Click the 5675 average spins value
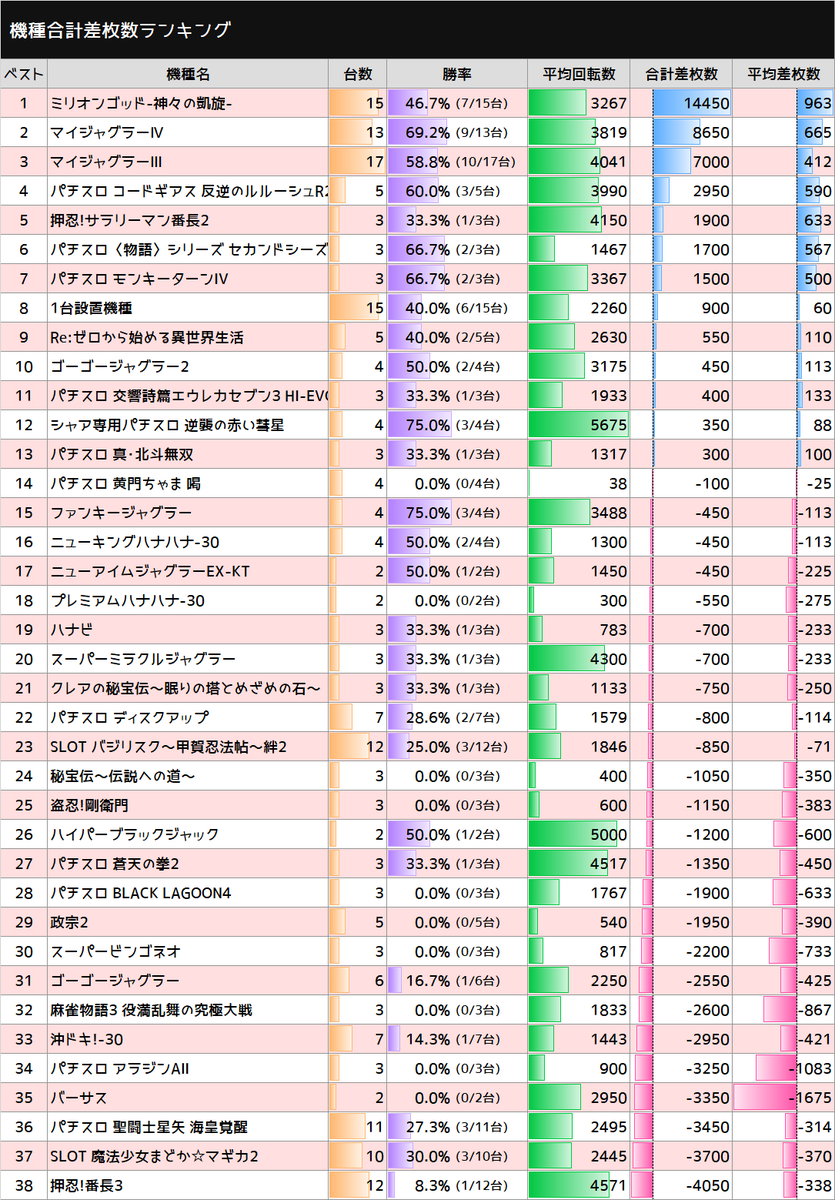 (609, 425)
